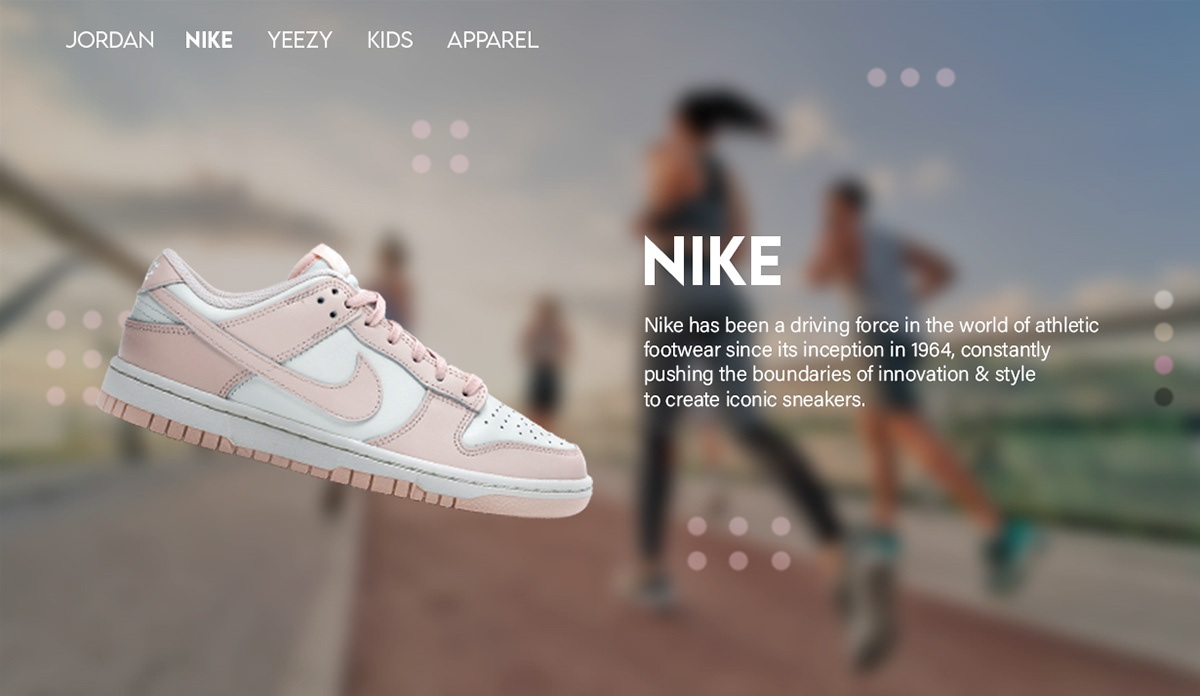Open the KIDS category link
Viewport: 1200px width, 696px height.
[390, 40]
